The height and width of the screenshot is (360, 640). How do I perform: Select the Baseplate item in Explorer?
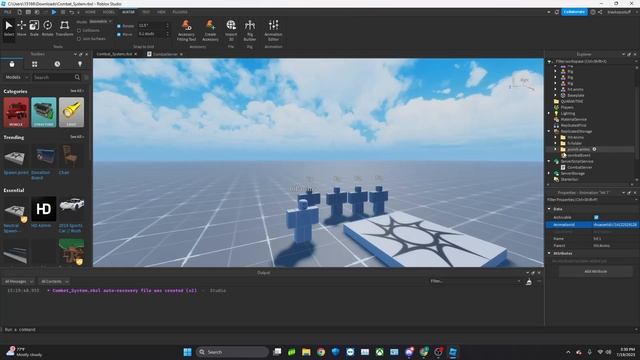(x=576, y=96)
